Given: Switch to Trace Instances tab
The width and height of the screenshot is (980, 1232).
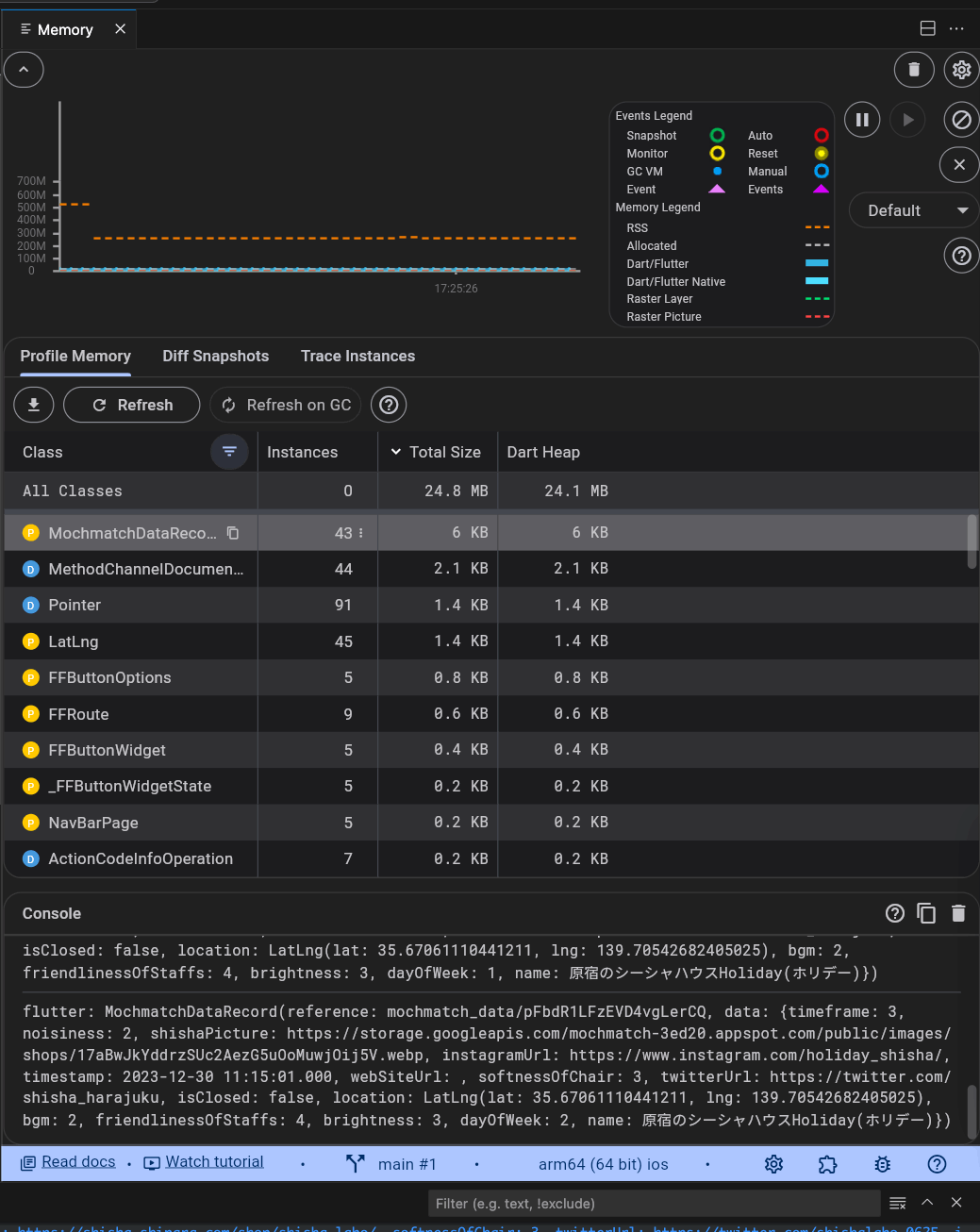Looking at the screenshot, I should (x=357, y=356).
